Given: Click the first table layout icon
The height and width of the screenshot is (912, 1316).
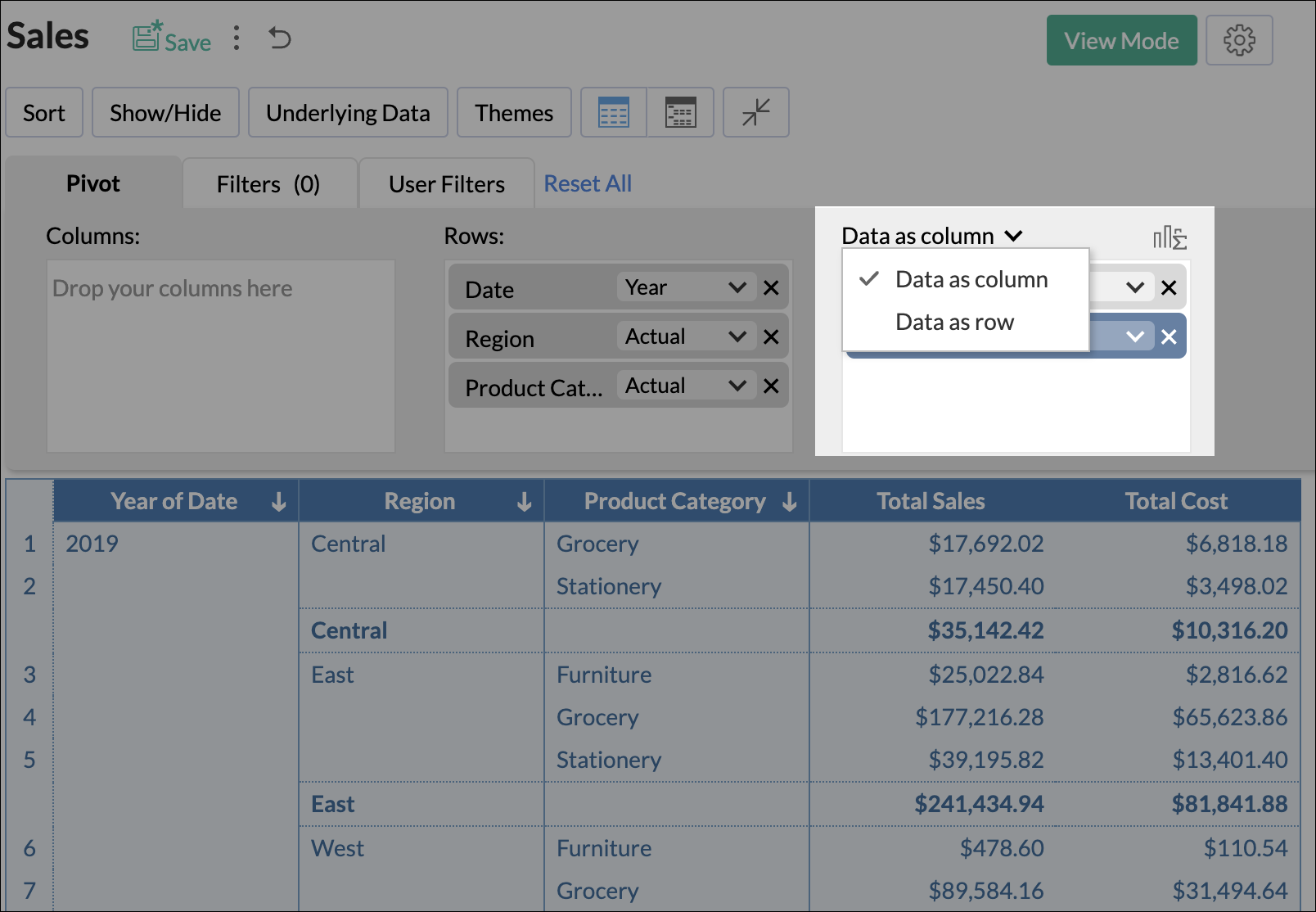Looking at the screenshot, I should tap(614, 113).
